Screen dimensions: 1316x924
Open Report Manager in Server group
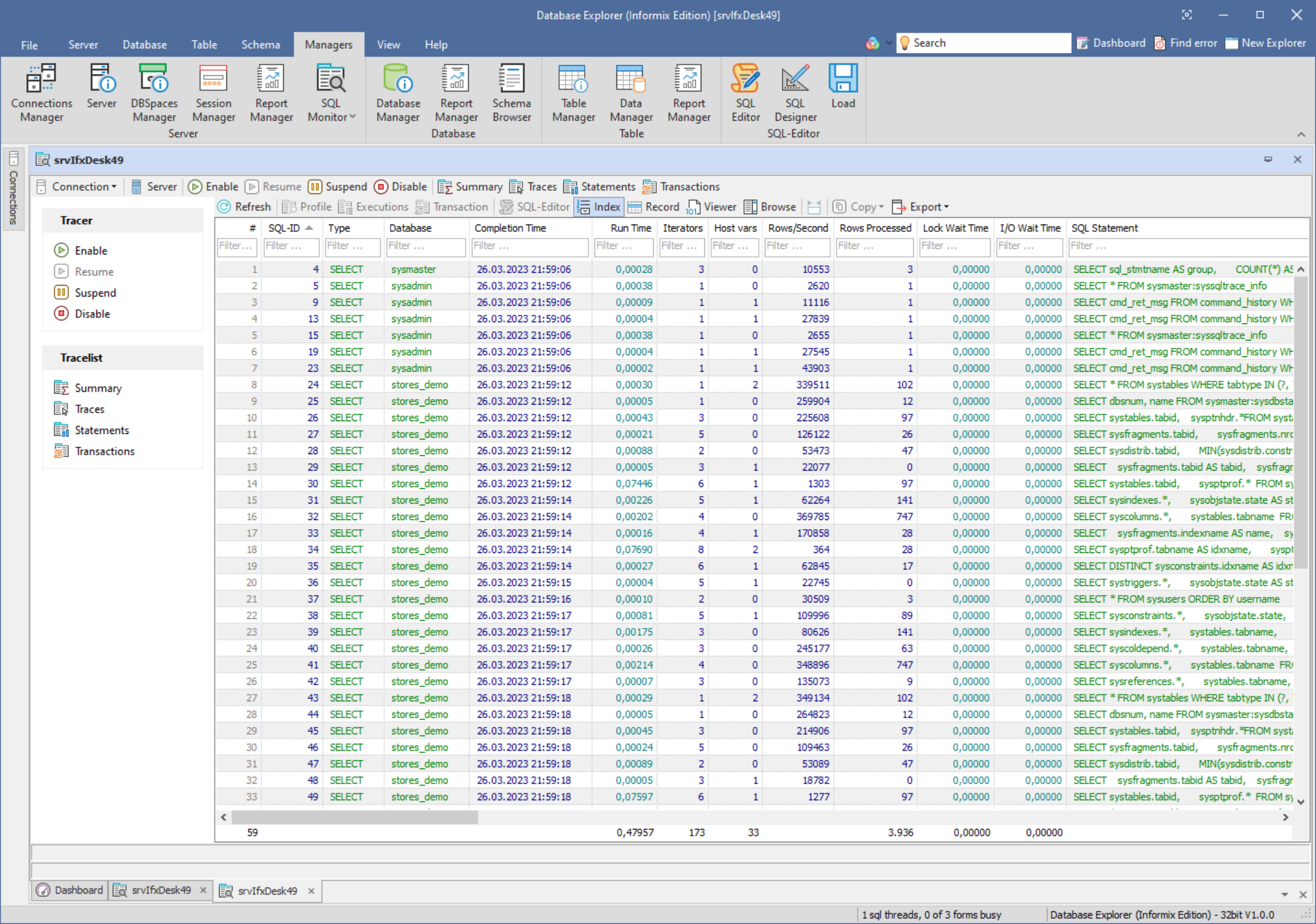pos(271,93)
